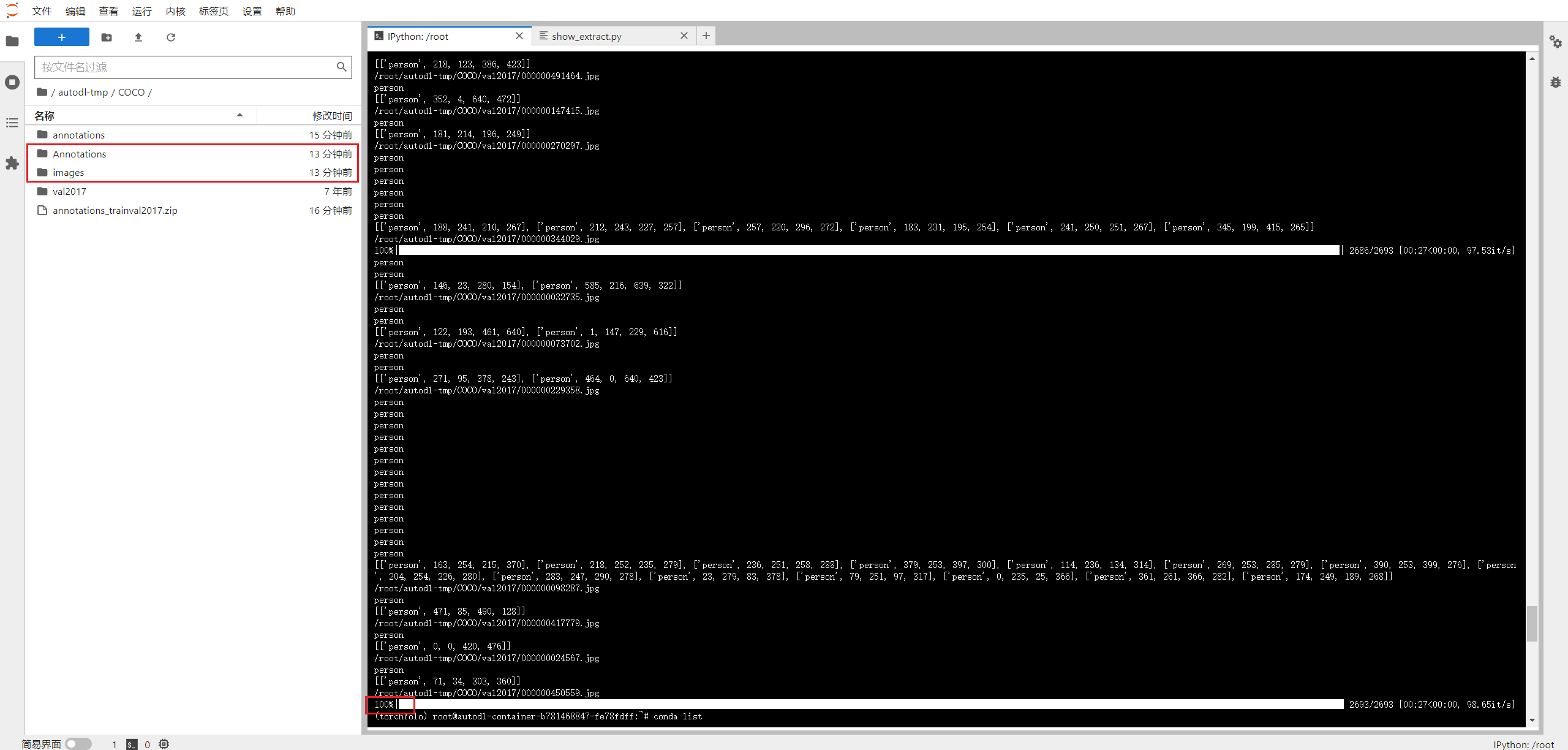Refresh the file list

[171, 37]
